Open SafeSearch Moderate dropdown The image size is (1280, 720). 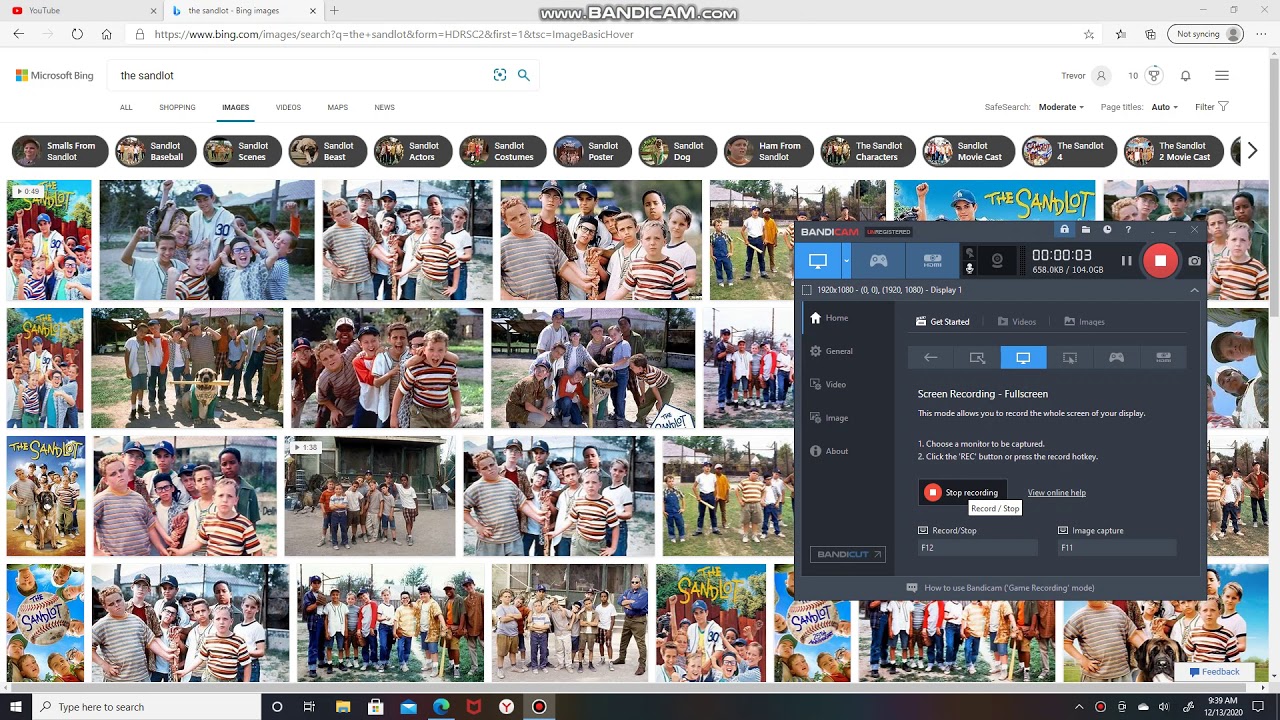tap(1061, 107)
